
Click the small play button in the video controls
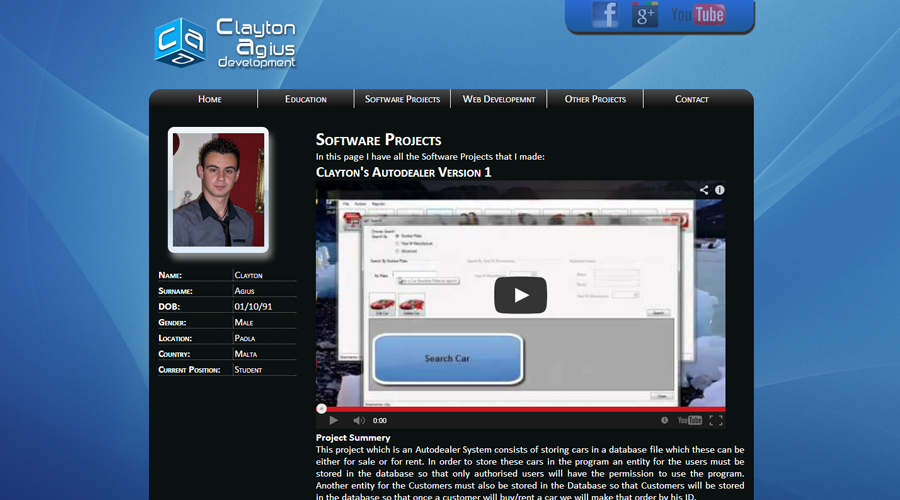[333, 420]
